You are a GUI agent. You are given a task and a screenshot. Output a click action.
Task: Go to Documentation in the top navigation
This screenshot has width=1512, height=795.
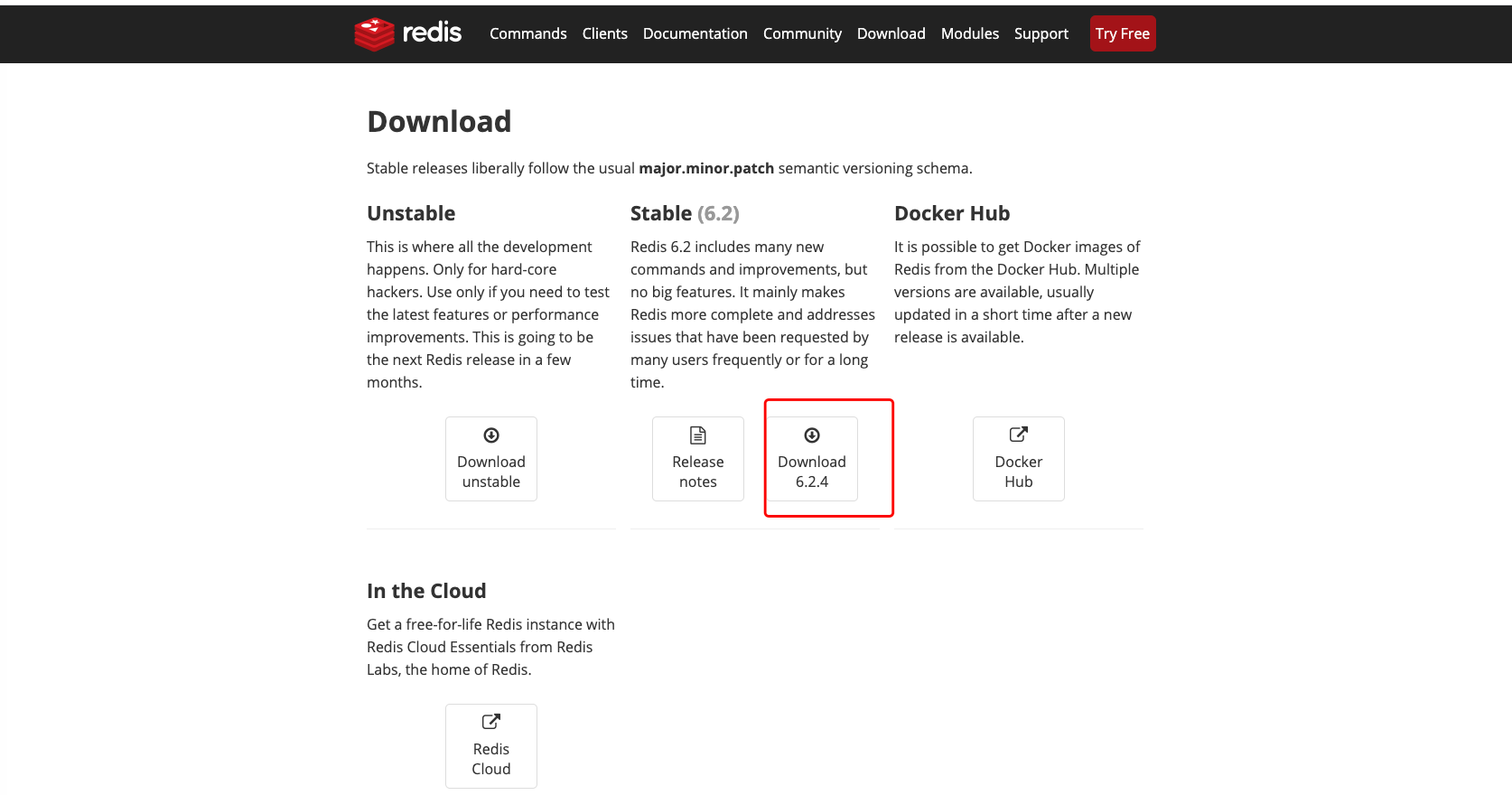pyautogui.click(x=695, y=33)
